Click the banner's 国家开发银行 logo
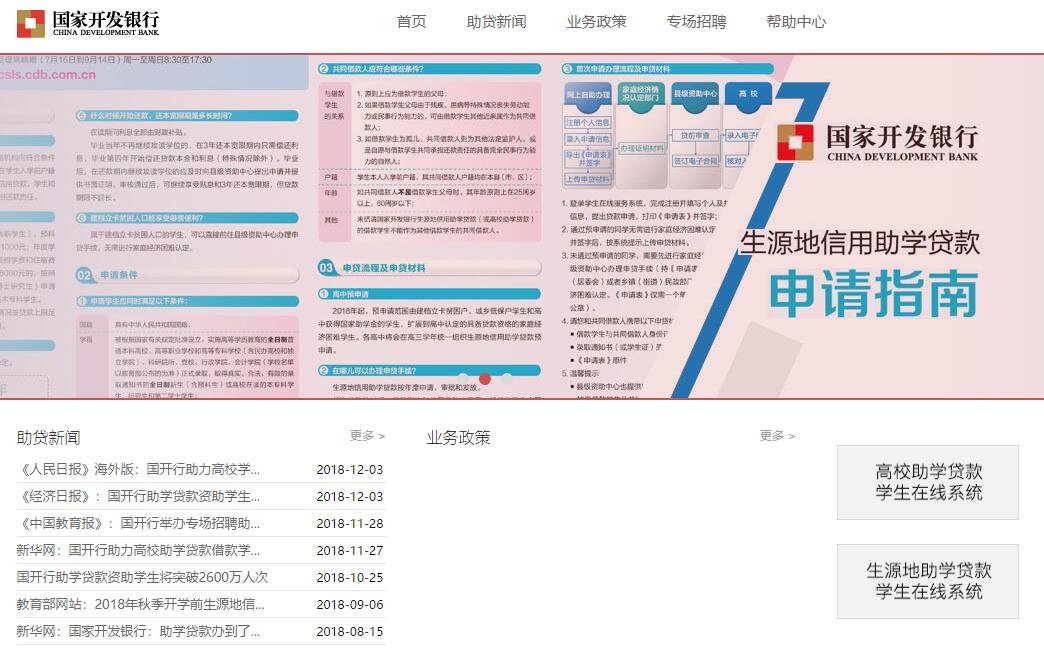 [x=878, y=143]
